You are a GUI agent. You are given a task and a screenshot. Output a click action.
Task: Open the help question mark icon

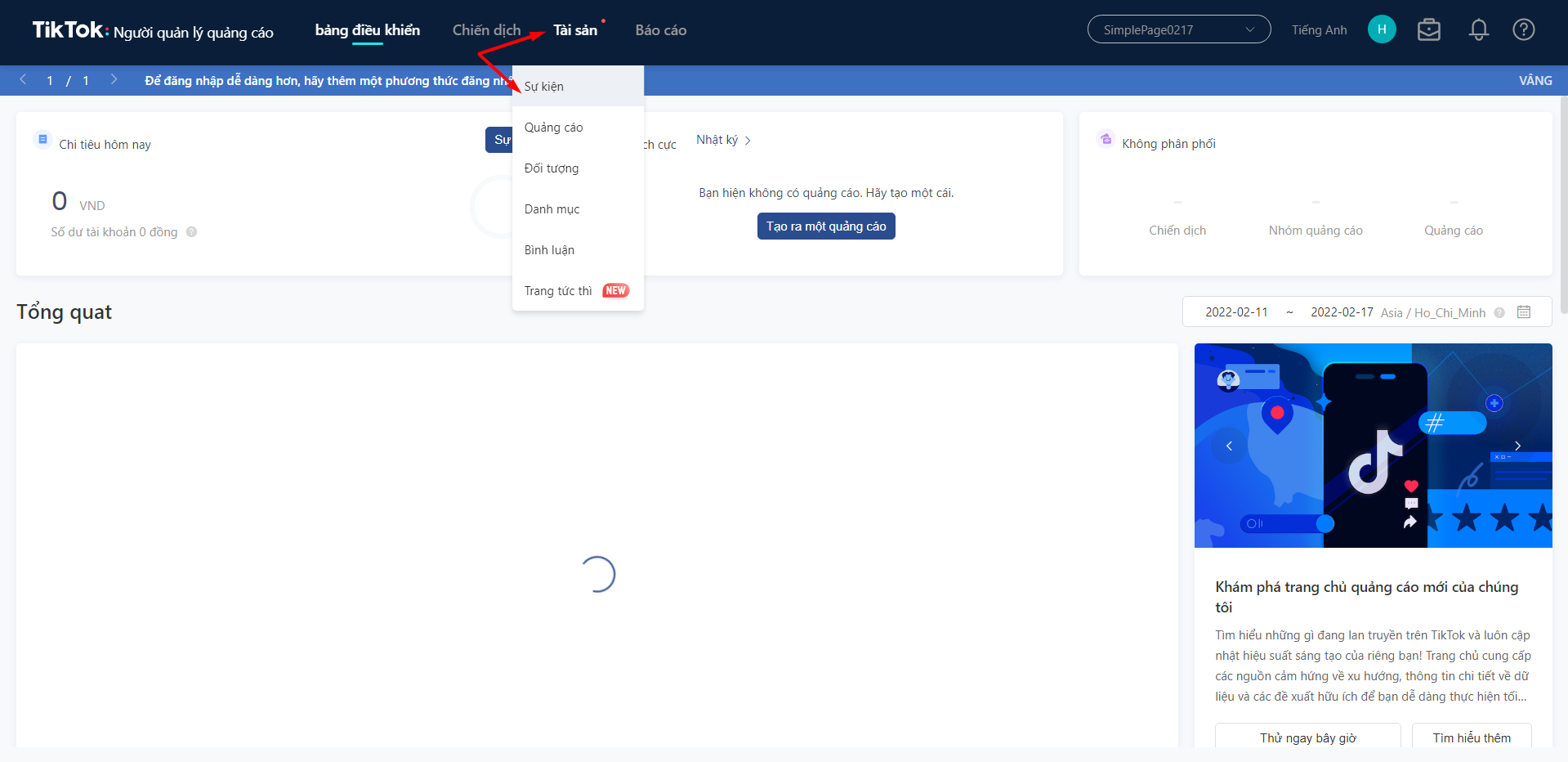(x=1524, y=30)
